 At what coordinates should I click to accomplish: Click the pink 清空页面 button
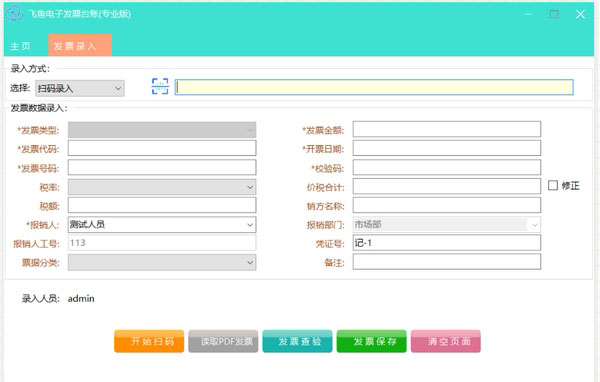(446, 341)
